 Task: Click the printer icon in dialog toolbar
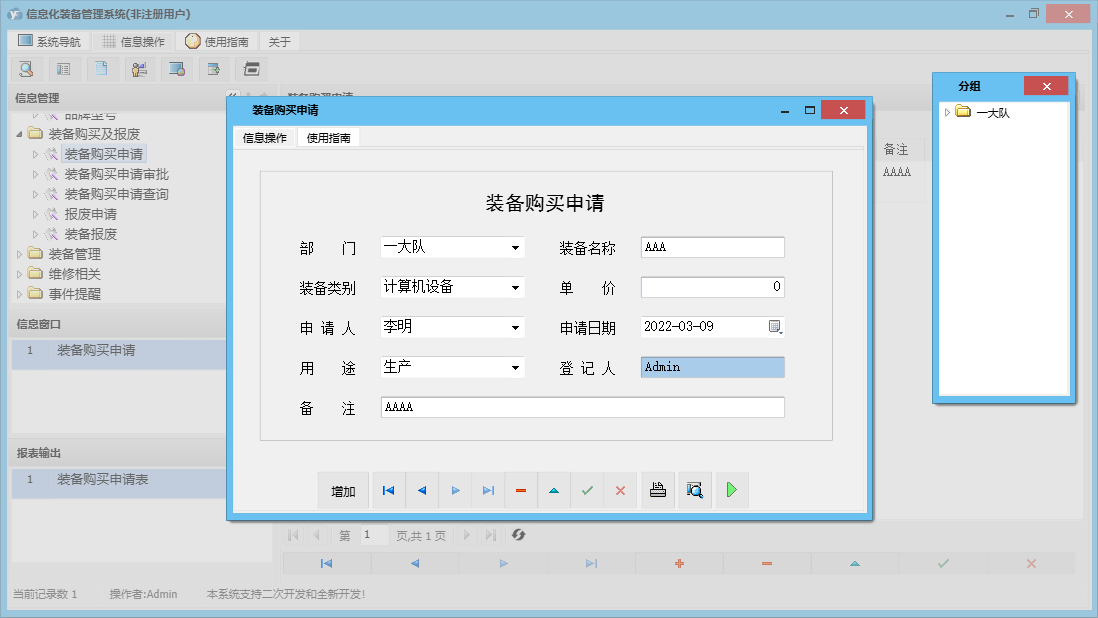[658, 491]
